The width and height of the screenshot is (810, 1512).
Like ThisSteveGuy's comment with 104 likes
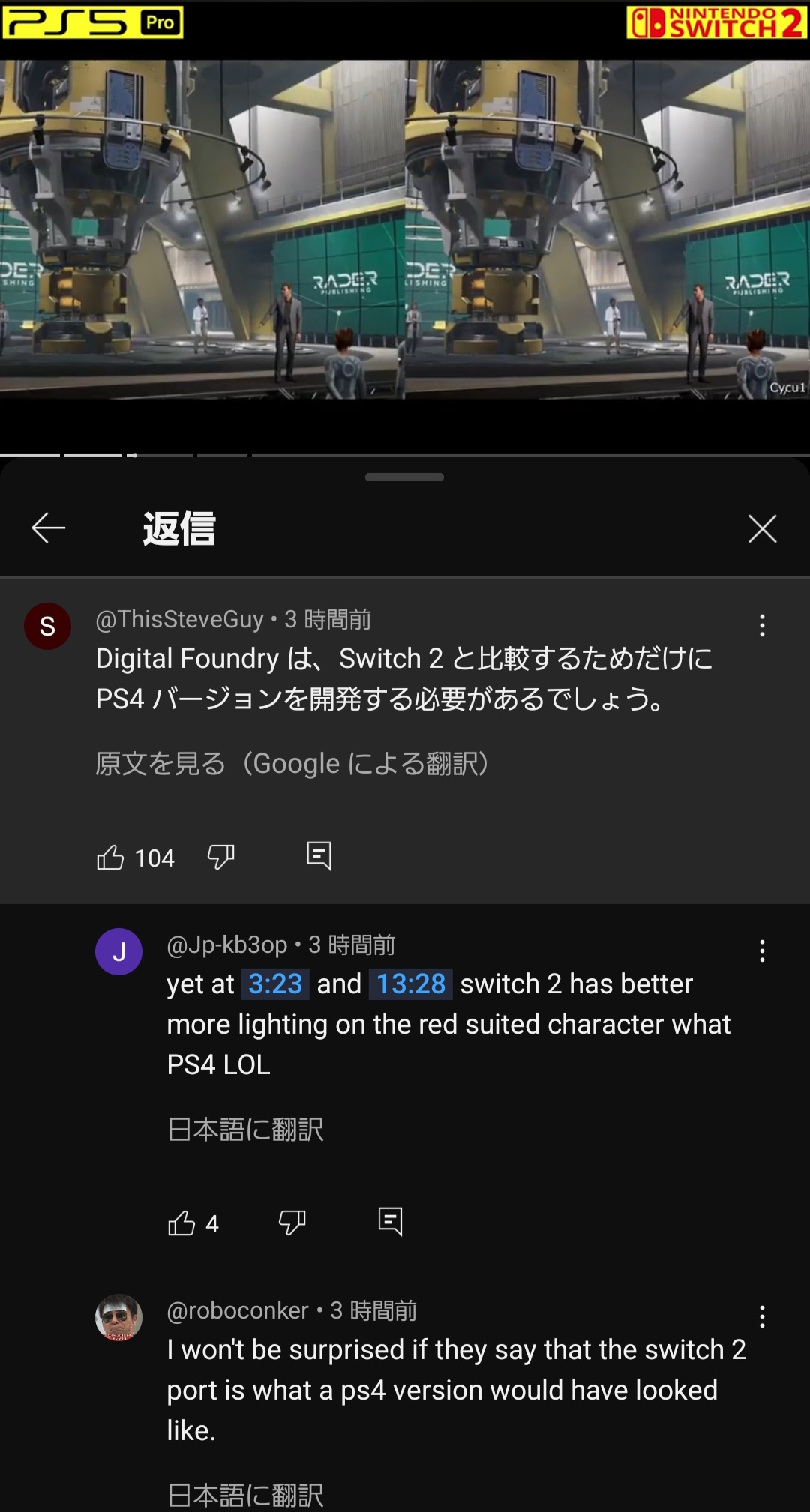(110, 857)
